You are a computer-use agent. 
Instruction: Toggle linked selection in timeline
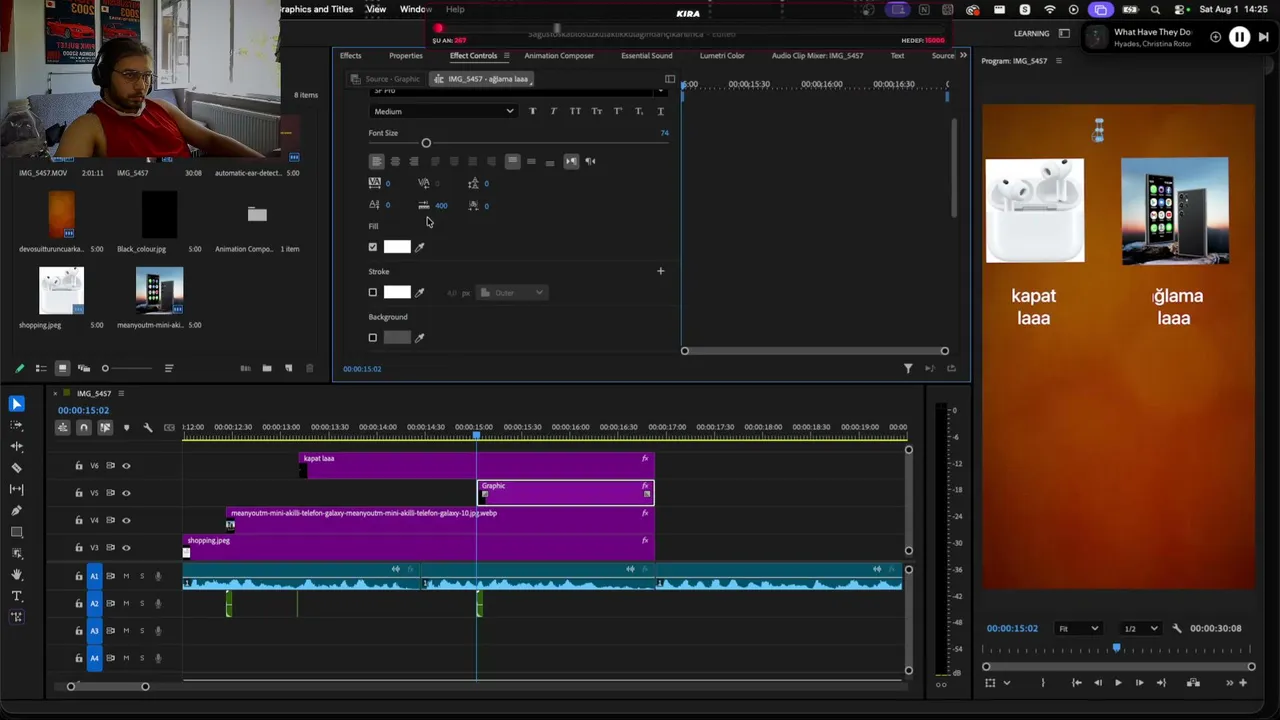tap(105, 428)
